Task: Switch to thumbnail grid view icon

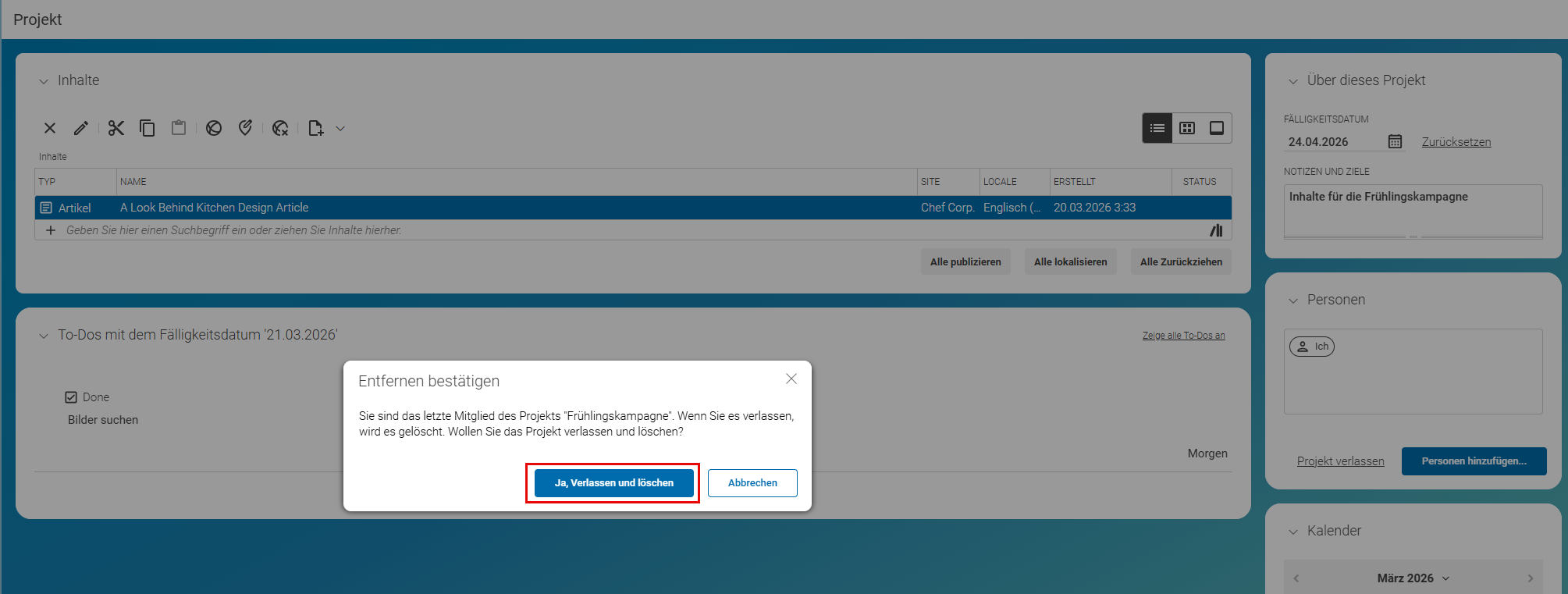Action: 1187,128
